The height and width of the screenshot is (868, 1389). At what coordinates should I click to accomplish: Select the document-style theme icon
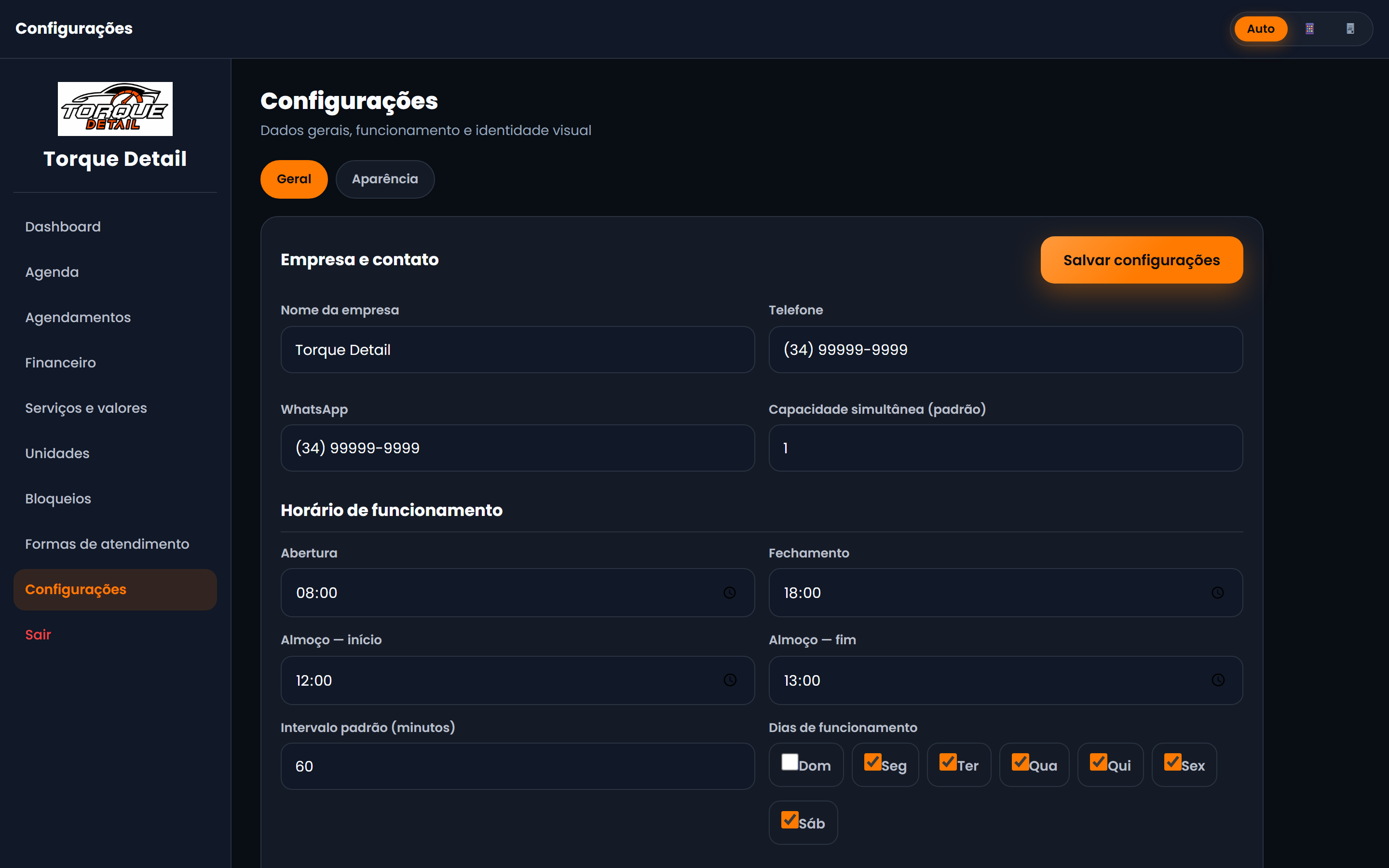(1350, 29)
